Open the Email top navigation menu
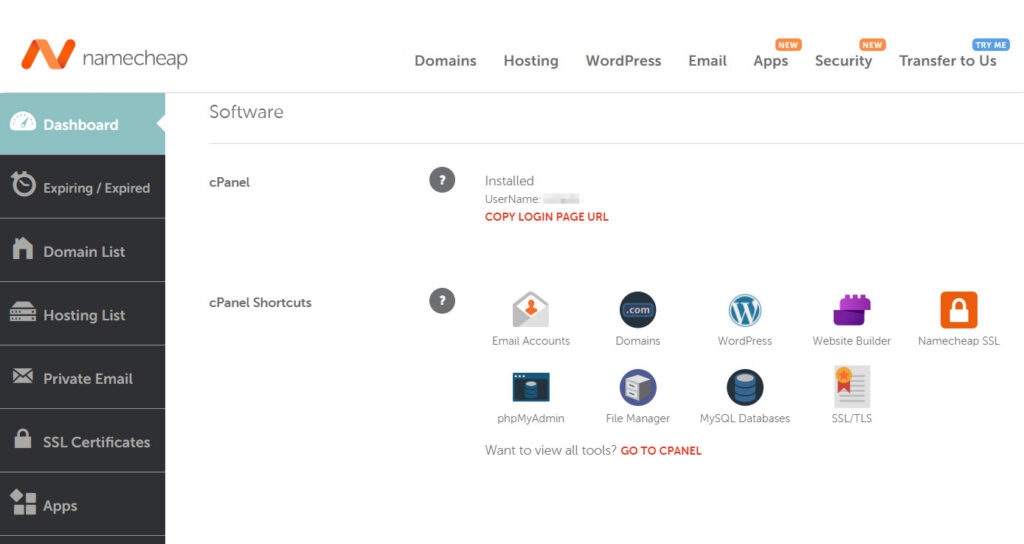 (x=707, y=61)
